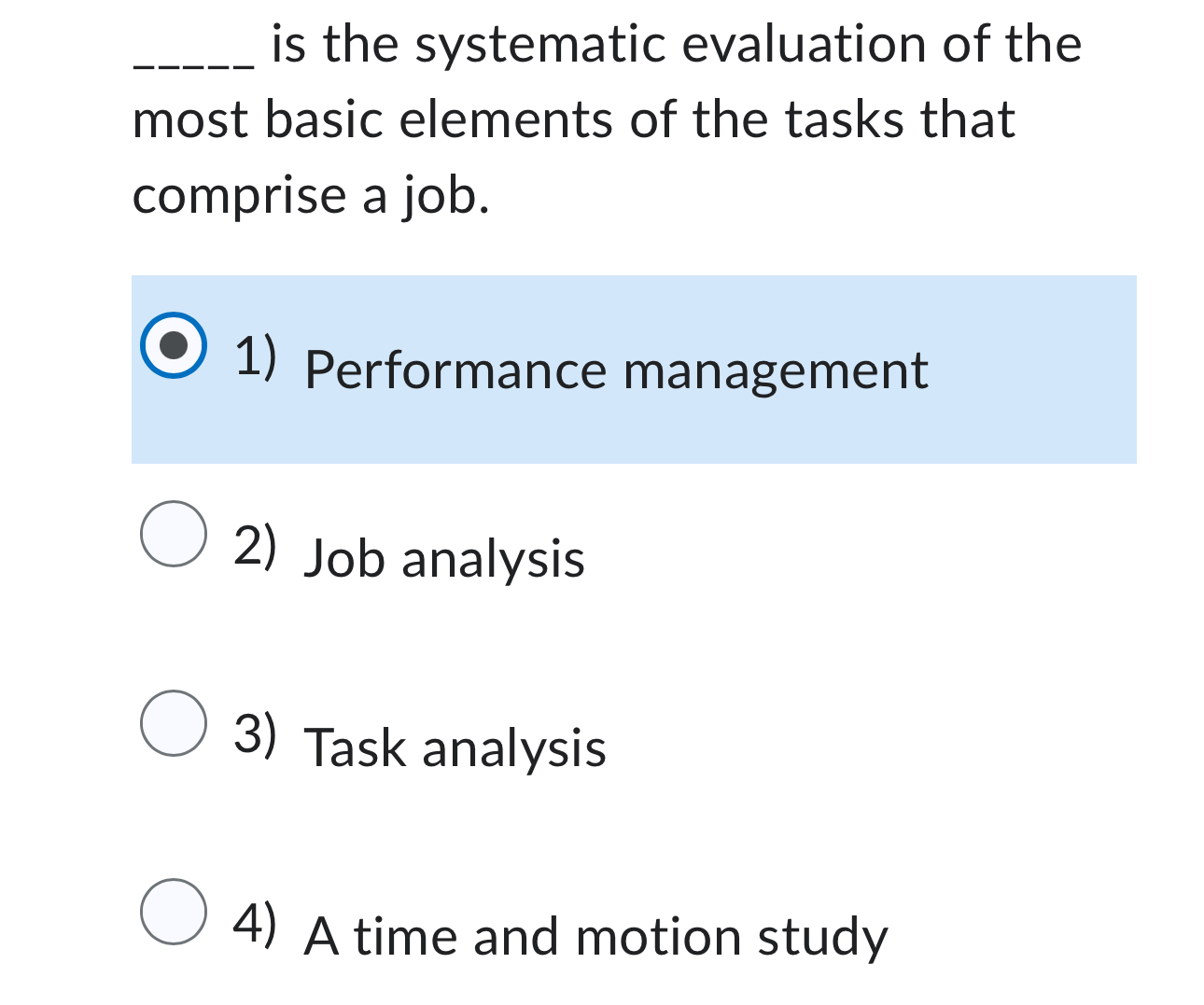The image size is (1204, 1005).
Task: Select the Job analysis radio button
Action: click(x=174, y=535)
